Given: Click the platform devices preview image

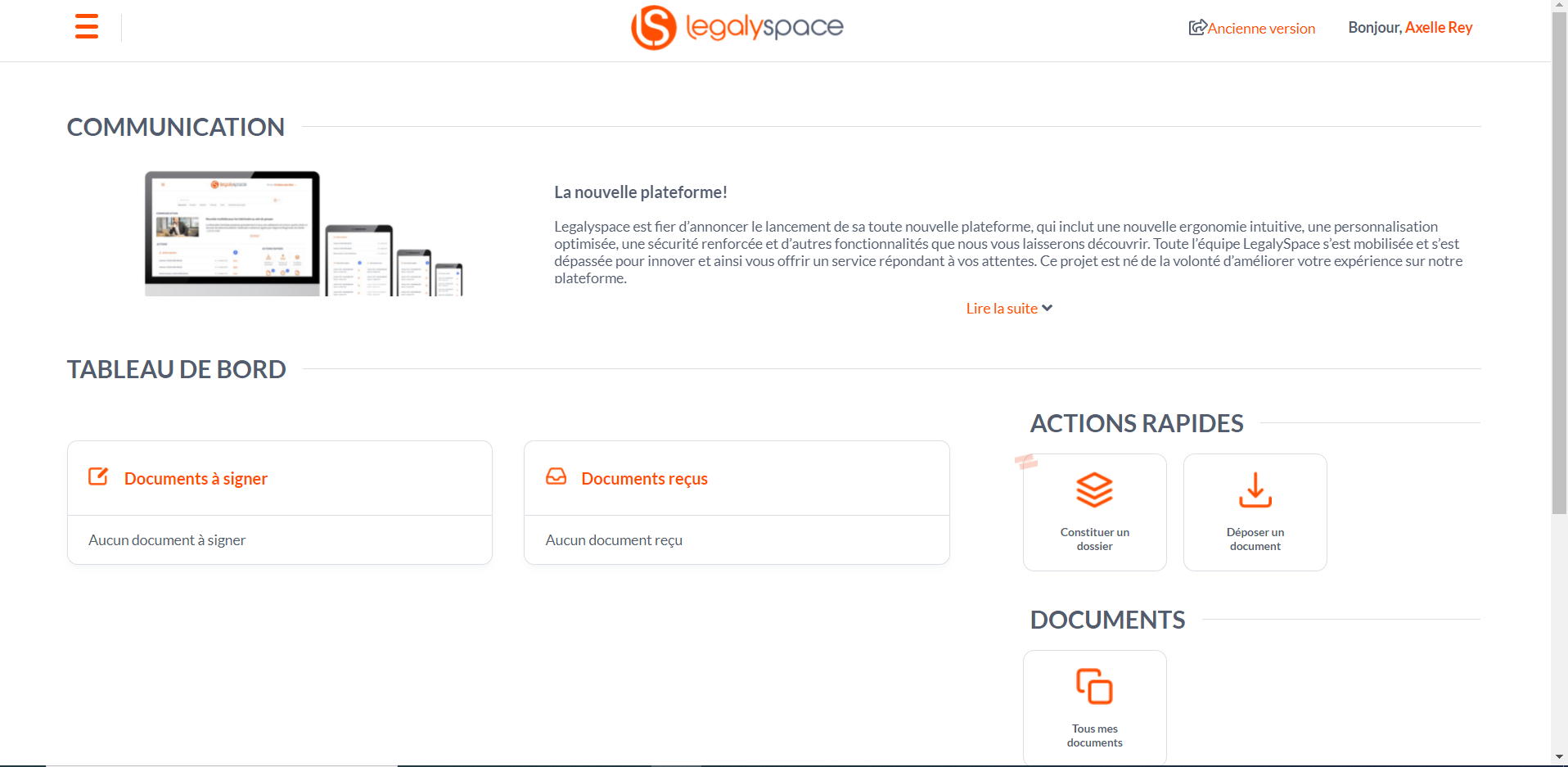Looking at the screenshot, I should tap(304, 233).
